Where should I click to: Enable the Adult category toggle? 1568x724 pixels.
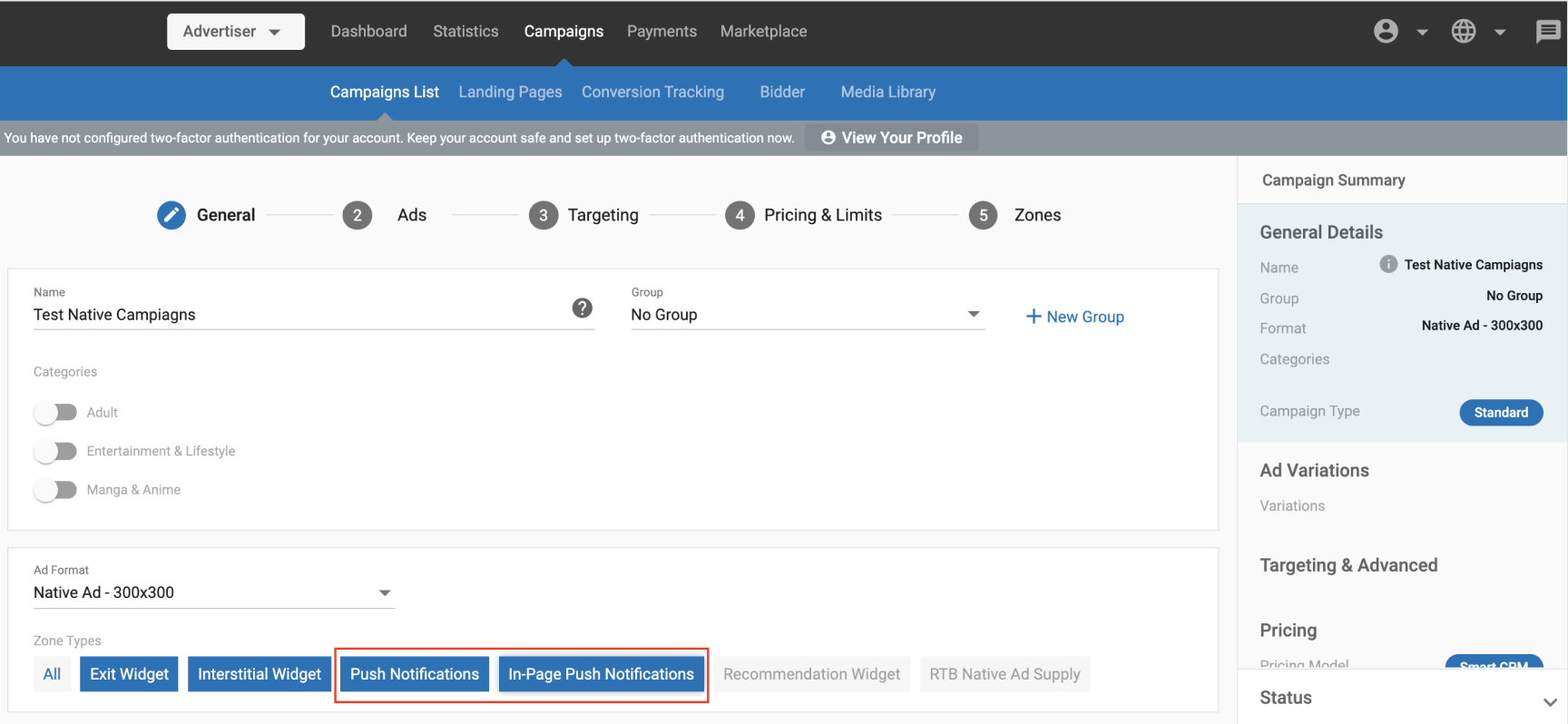point(55,413)
